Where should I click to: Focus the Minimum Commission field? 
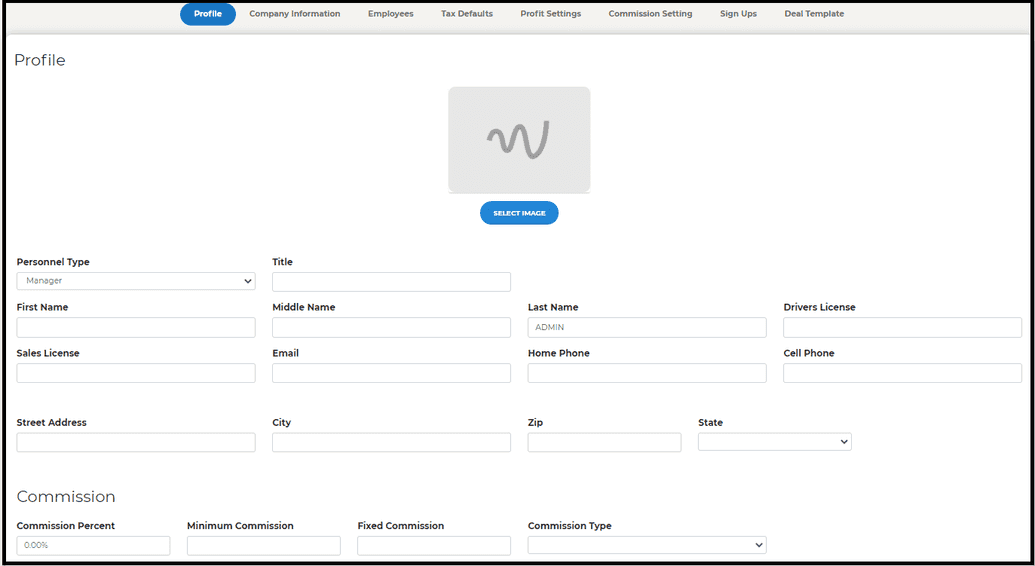(264, 546)
